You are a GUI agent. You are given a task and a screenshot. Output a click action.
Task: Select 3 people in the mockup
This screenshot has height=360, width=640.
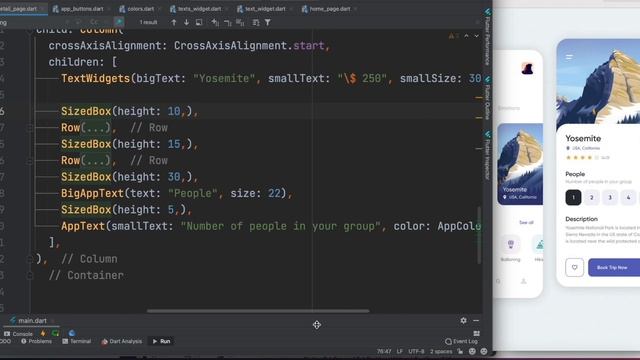pos(610,198)
